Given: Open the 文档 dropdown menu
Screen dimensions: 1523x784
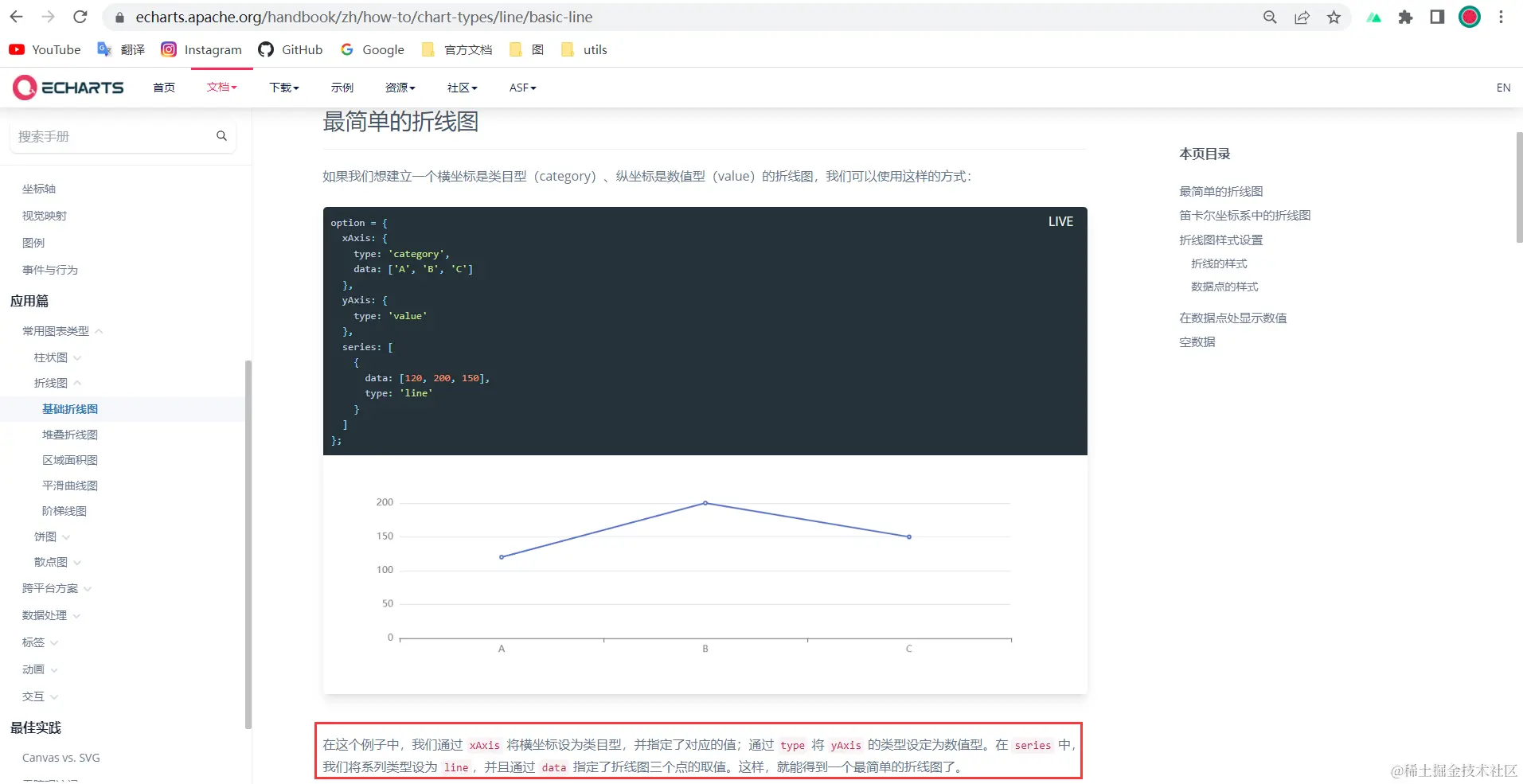Looking at the screenshot, I should tap(222, 88).
